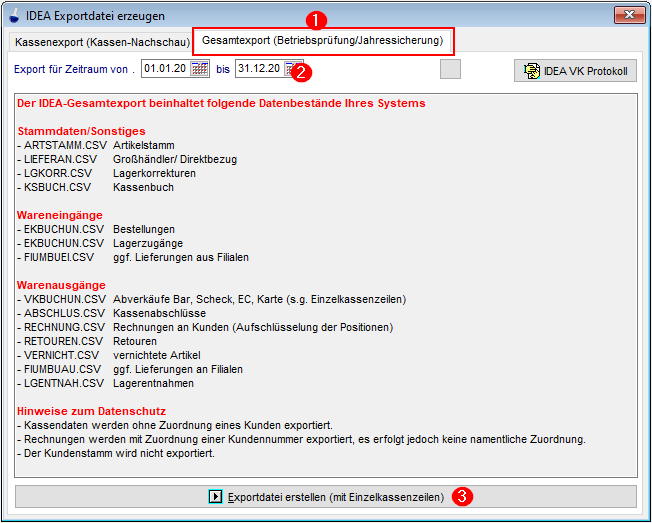Click the KSBUCH.CSV Kassenbuch line

tap(96, 187)
